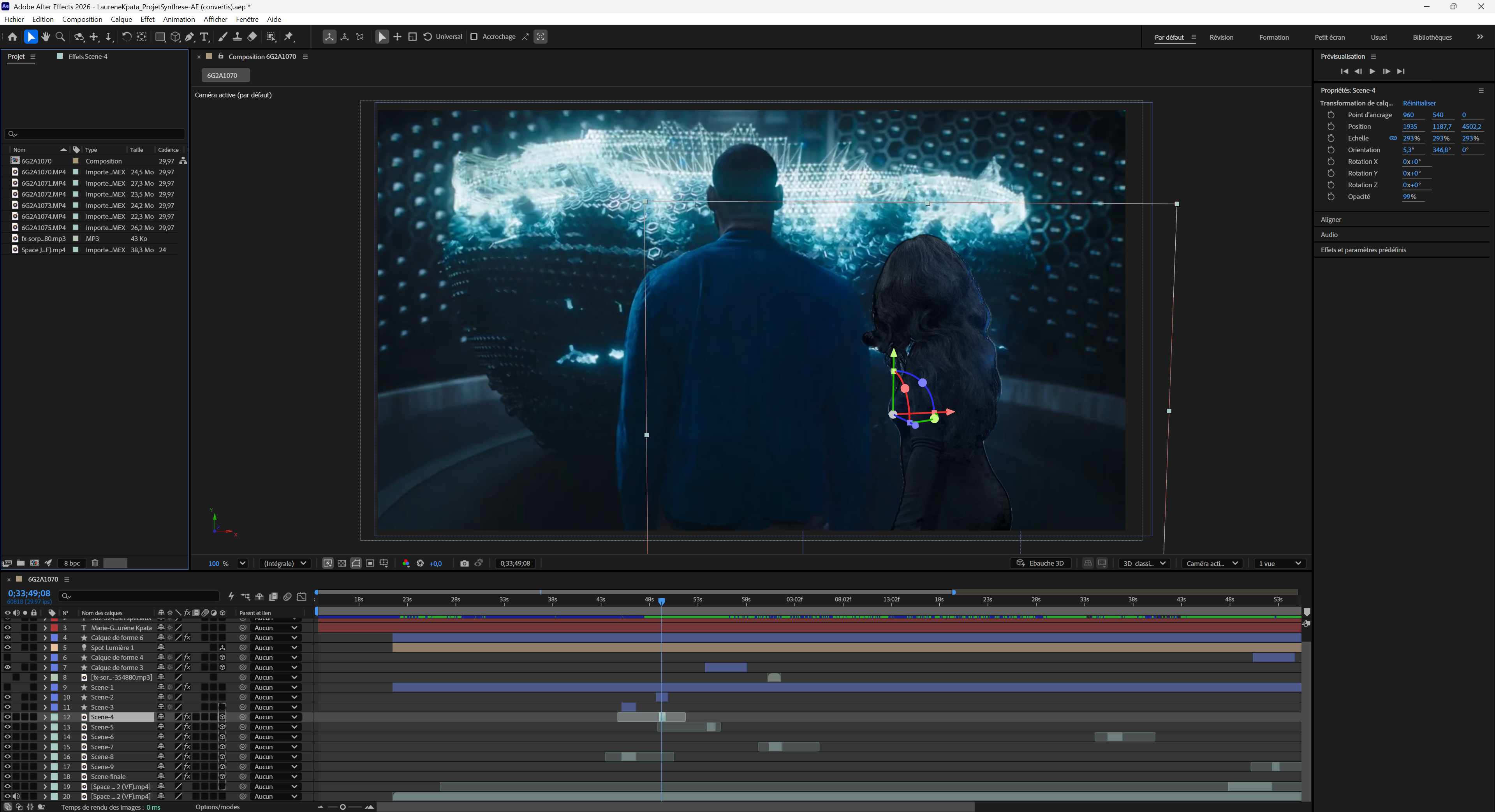Select the Rotation tool

coord(126,37)
